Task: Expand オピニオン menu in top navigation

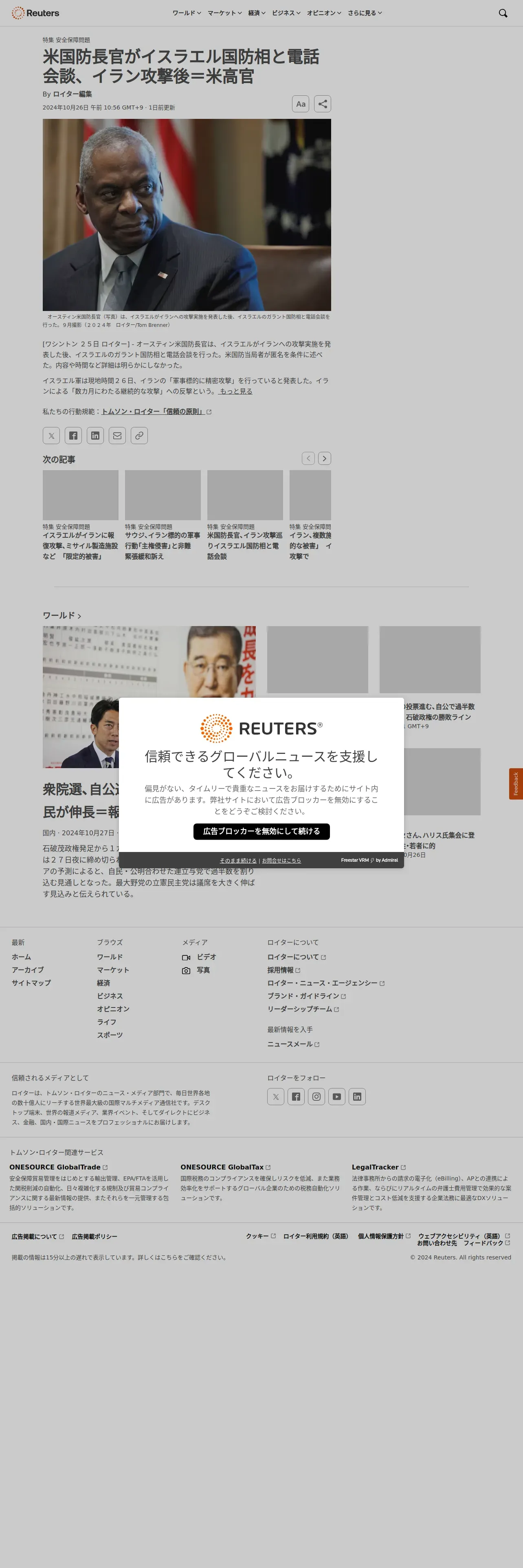Action: [x=324, y=13]
